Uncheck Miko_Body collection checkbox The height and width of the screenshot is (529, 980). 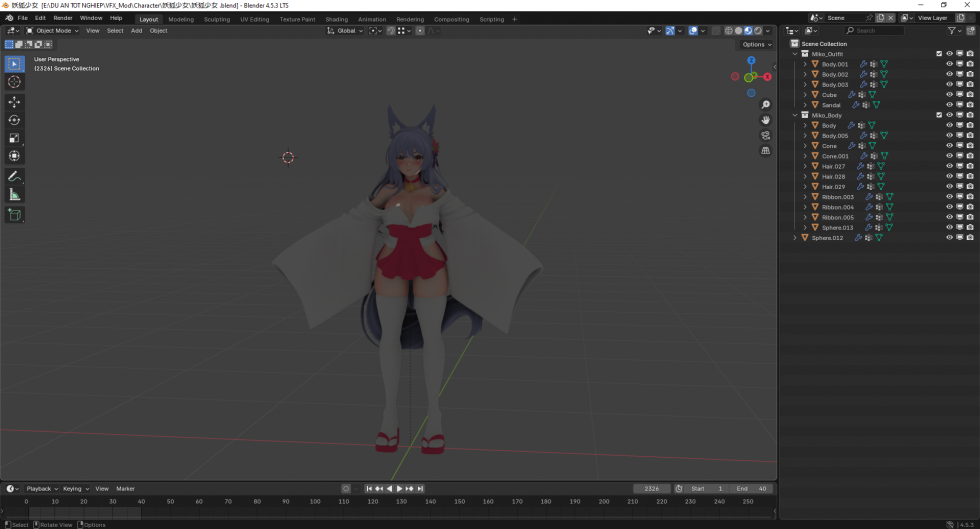point(939,115)
